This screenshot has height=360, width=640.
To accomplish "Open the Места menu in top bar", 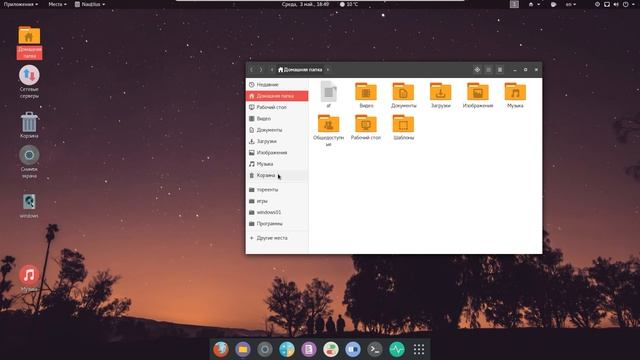I will point(57,4).
